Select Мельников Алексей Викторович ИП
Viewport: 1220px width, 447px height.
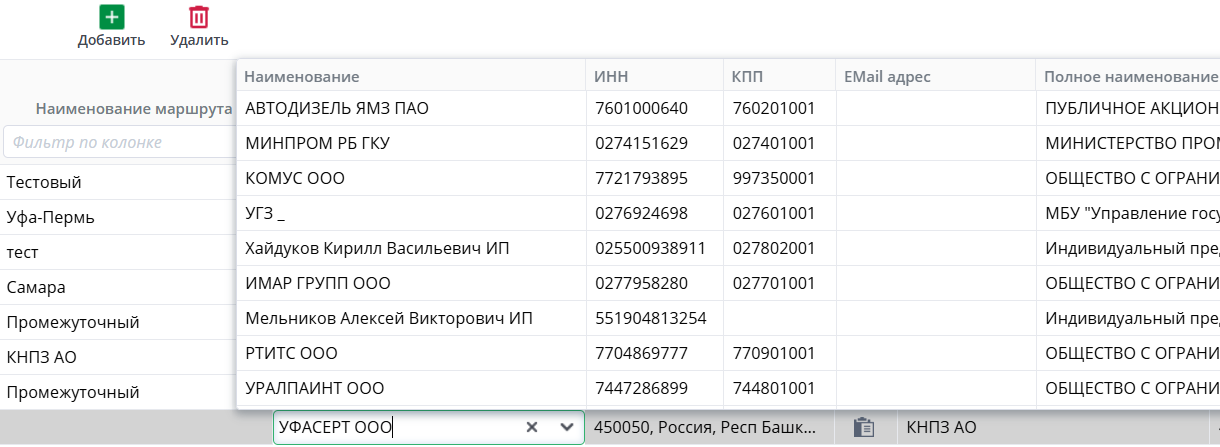coord(389,318)
